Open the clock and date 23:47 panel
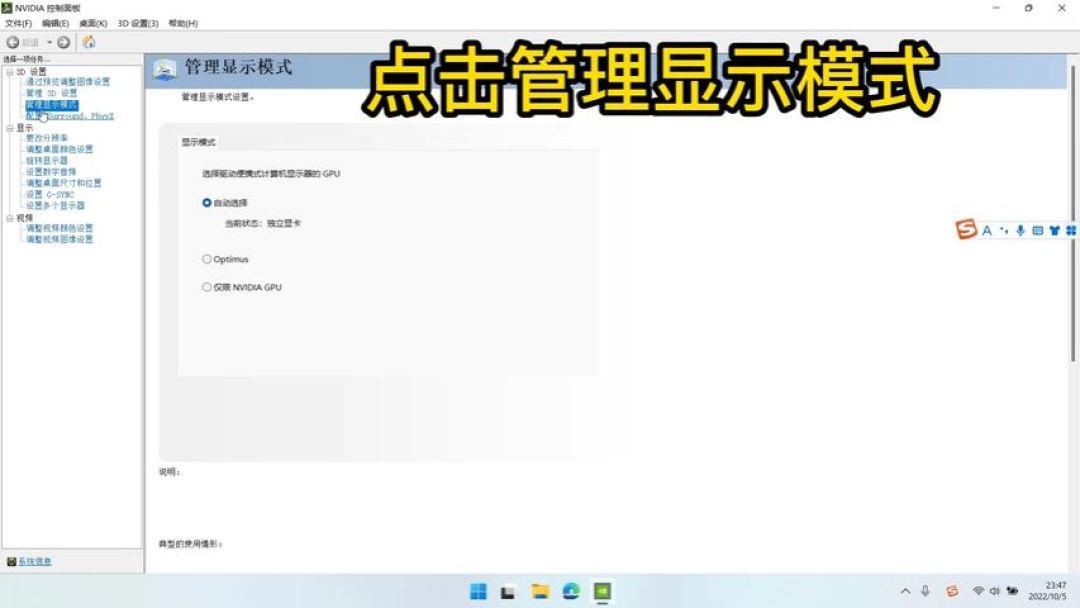Image resolution: width=1080 pixels, height=608 pixels. 1048,591
